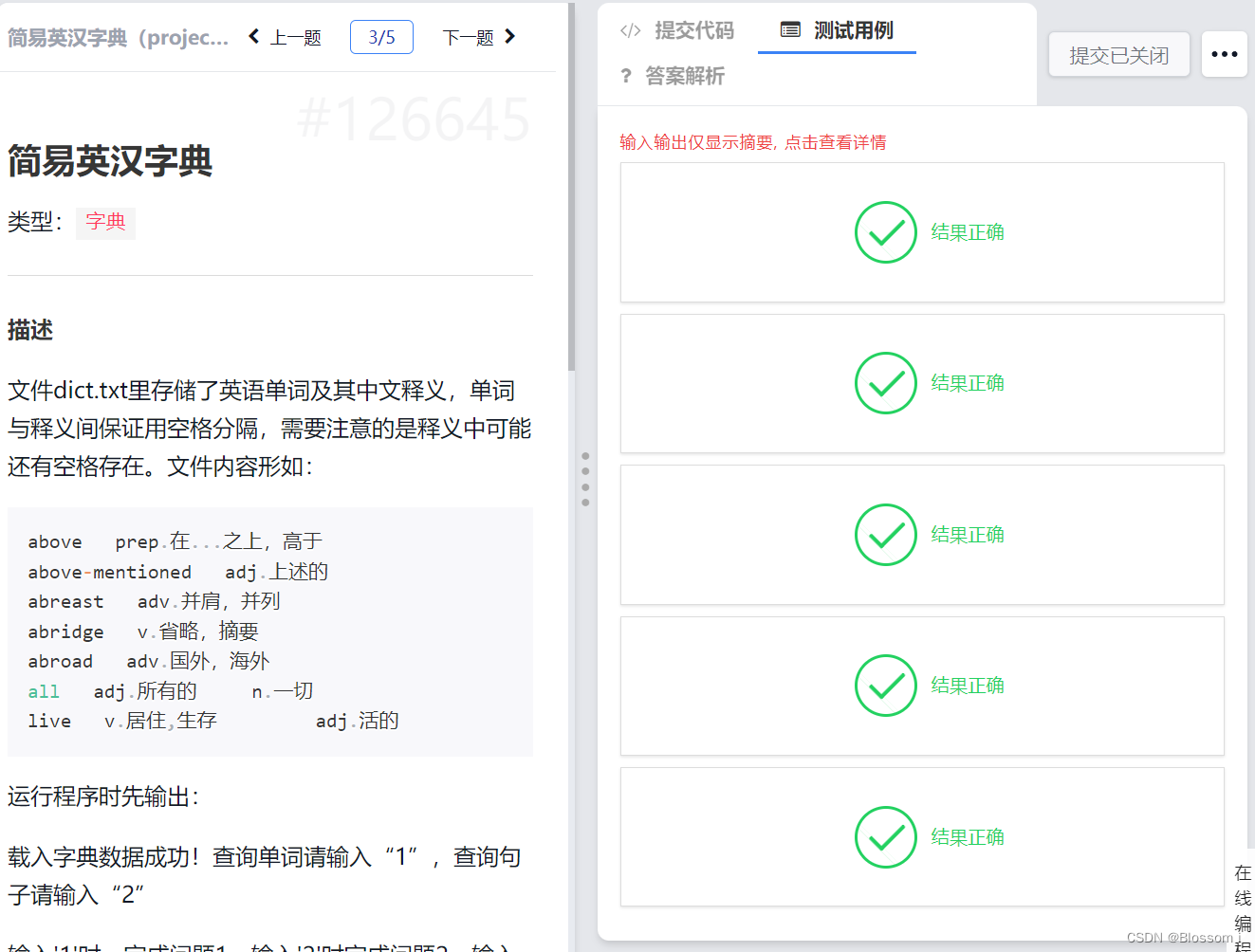Click the code brackets icon beside 提交代码

pyautogui.click(x=630, y=30)
